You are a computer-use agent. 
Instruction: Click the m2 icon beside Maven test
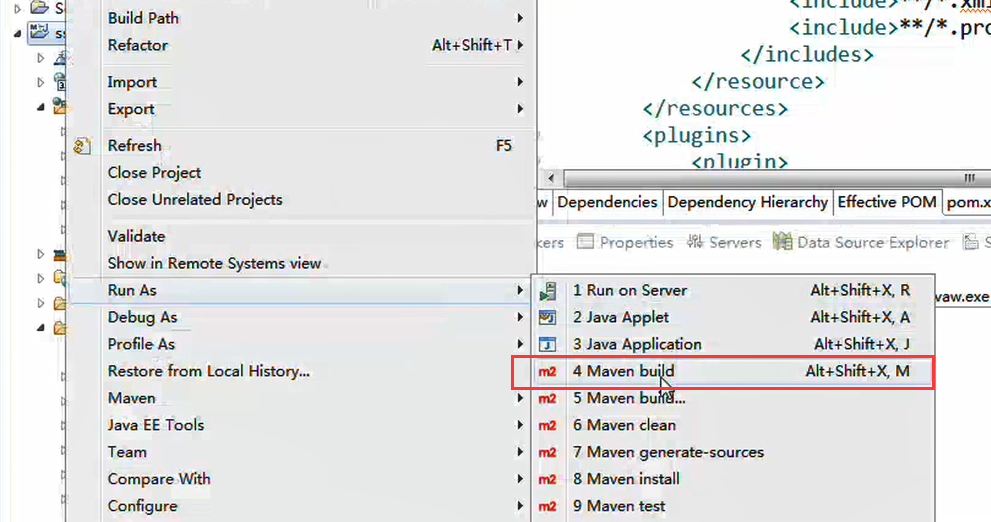tap(547, 506)
